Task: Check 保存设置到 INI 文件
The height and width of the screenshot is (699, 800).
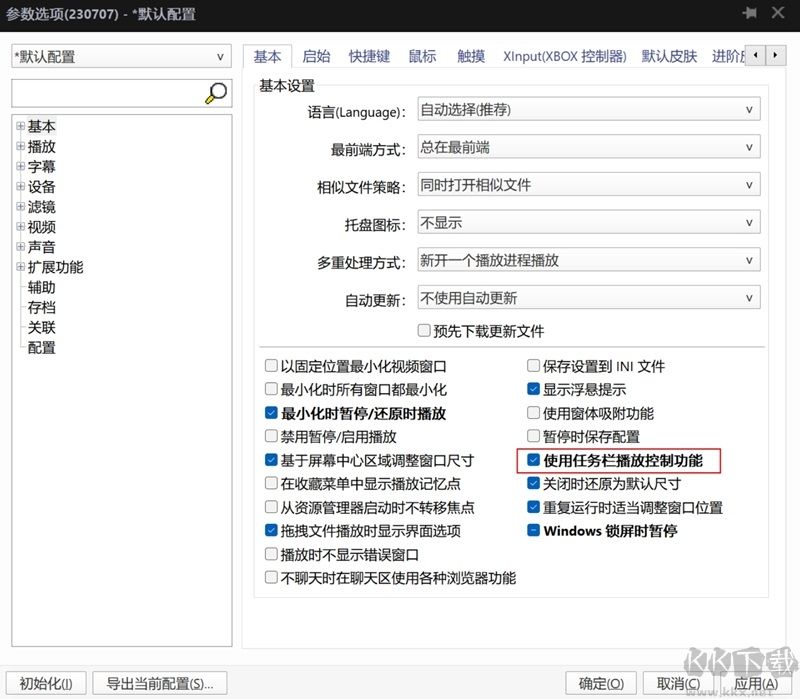Action: [533, 366]
